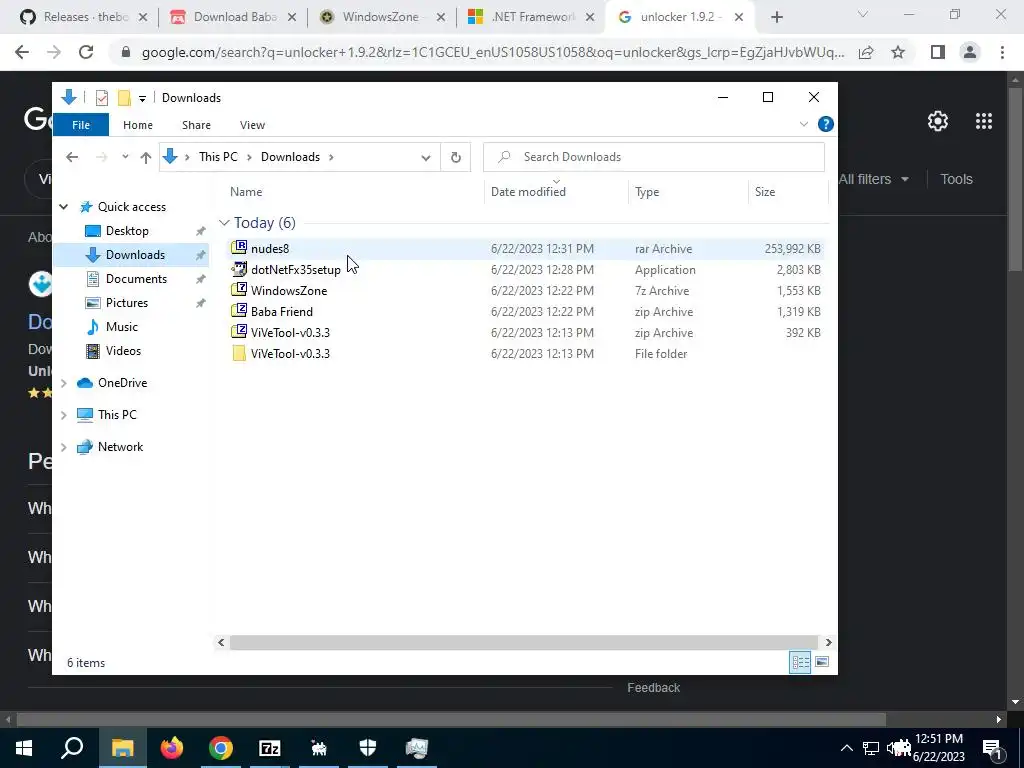Open the address bar history dropdown
Image resolution: width=1024 pixels, height=768 pixels.
pyautogui.click(x=426, y=157)
